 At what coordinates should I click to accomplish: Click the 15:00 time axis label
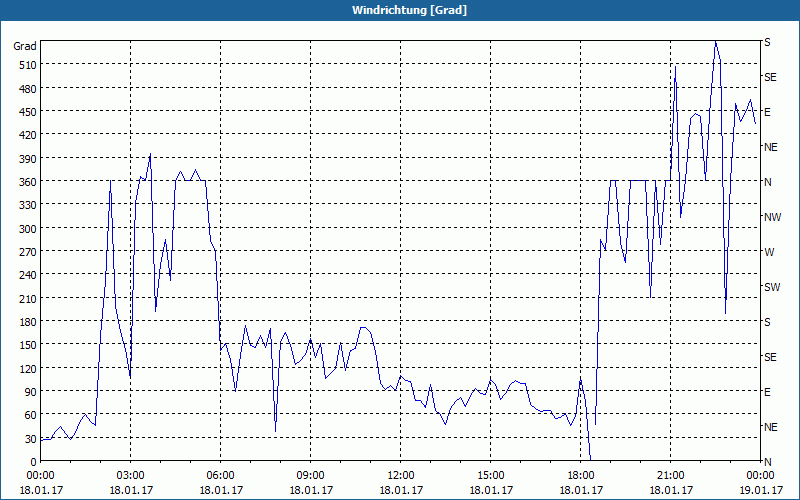pos(490,475)
